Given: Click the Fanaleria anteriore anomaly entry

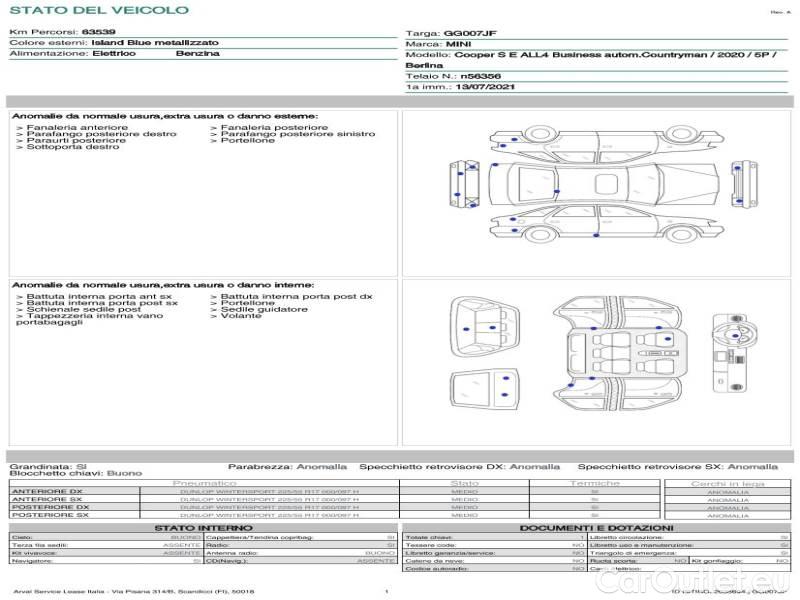Looking at the screenshot, I should point(77,128).
